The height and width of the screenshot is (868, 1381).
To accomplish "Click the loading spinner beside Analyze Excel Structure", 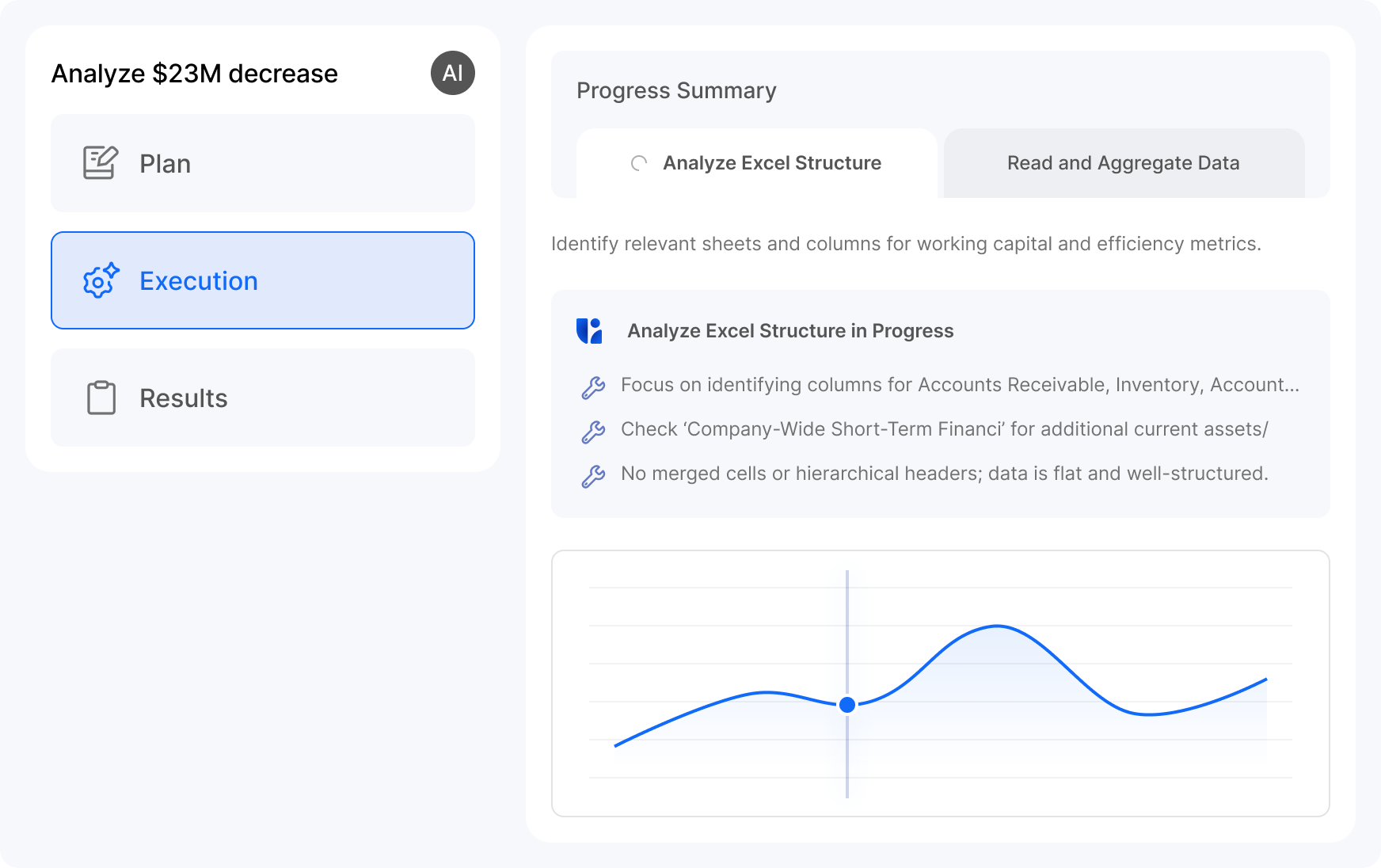I will pos(639,163).
